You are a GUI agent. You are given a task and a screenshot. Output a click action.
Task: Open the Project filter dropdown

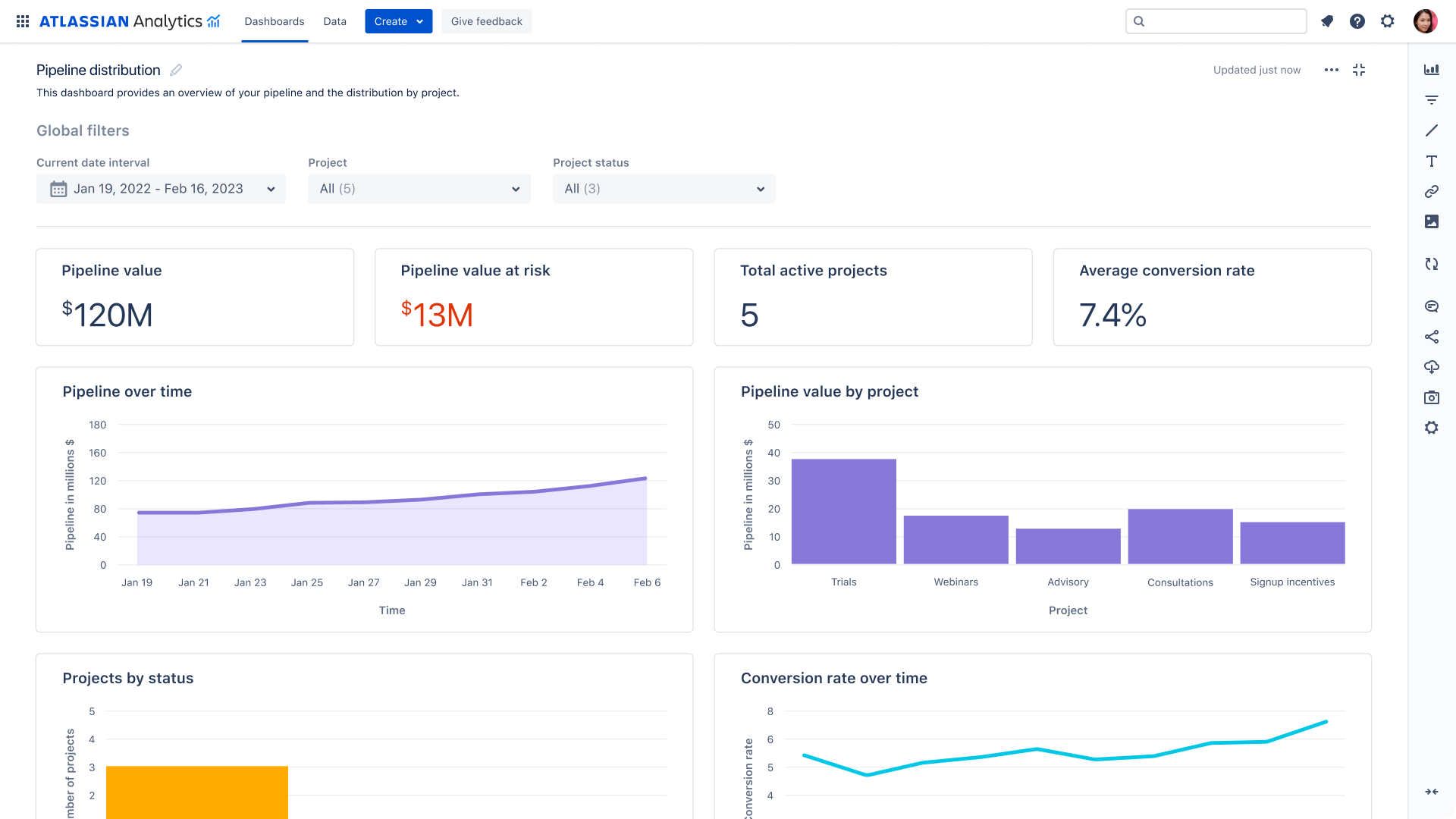point(419,189)
